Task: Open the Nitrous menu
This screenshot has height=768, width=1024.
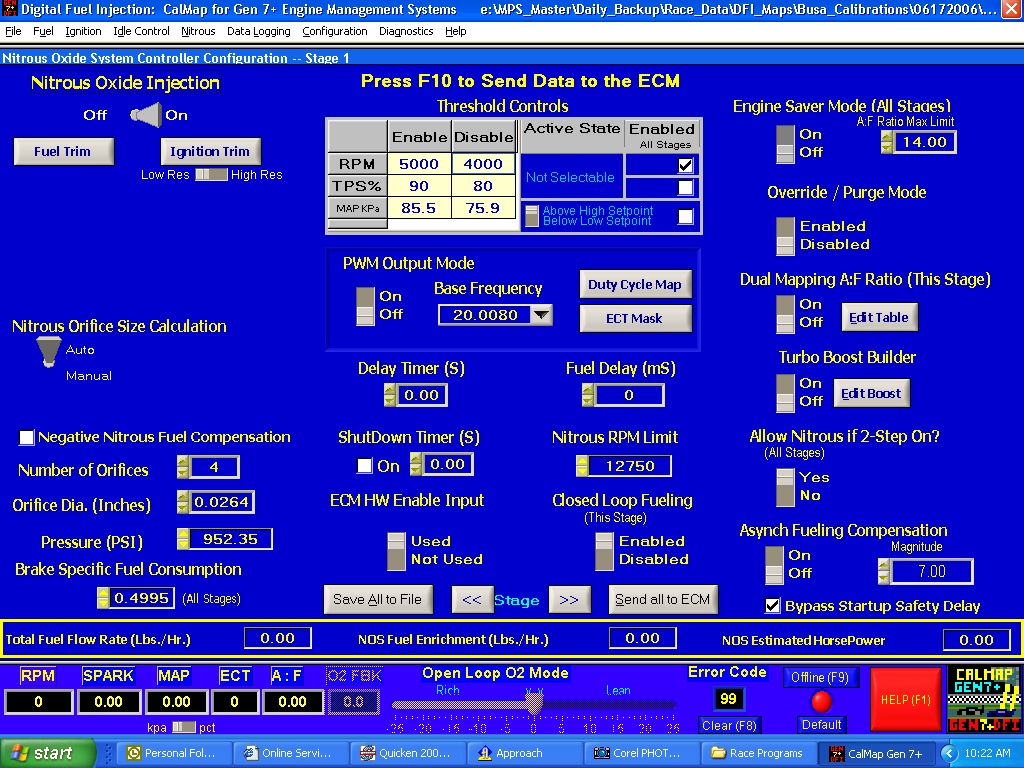Action: click(x=198, y=31)
